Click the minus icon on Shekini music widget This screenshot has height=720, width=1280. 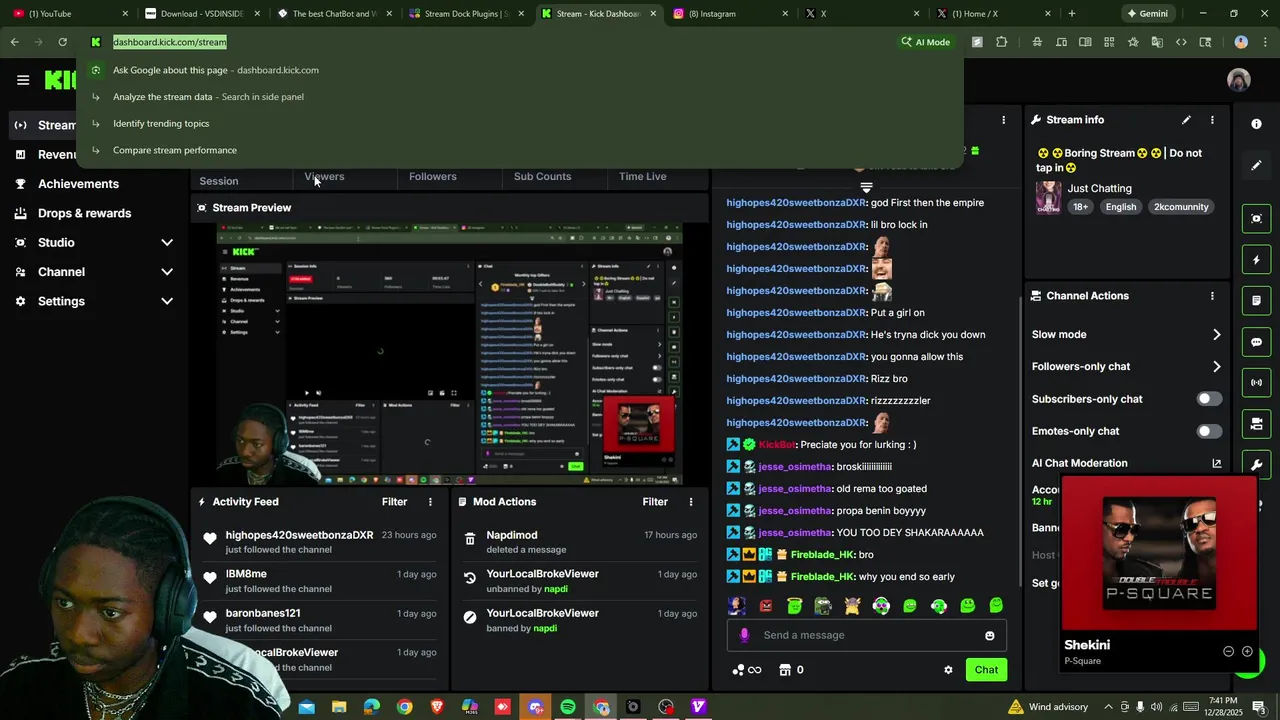[x=1228, y=651]
